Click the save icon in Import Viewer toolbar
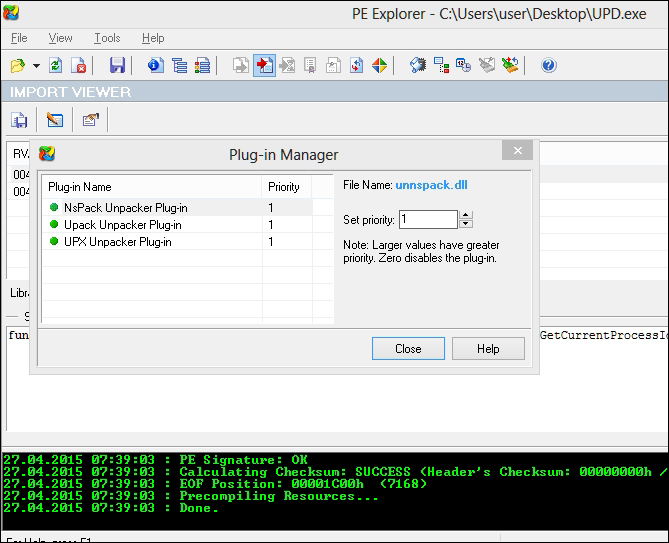 [x=19, y=120]
